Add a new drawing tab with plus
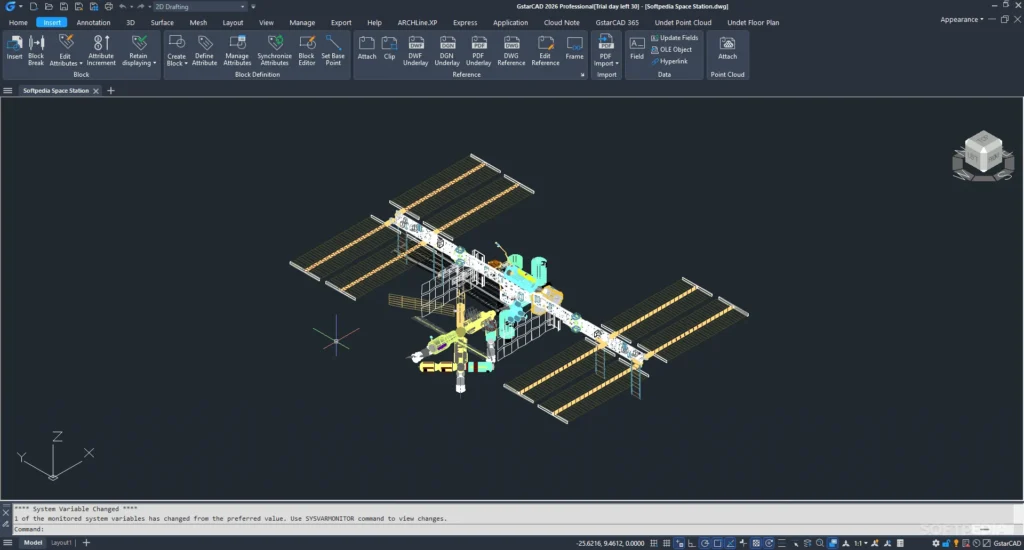 pyautogui.click(x=110, y=91)
